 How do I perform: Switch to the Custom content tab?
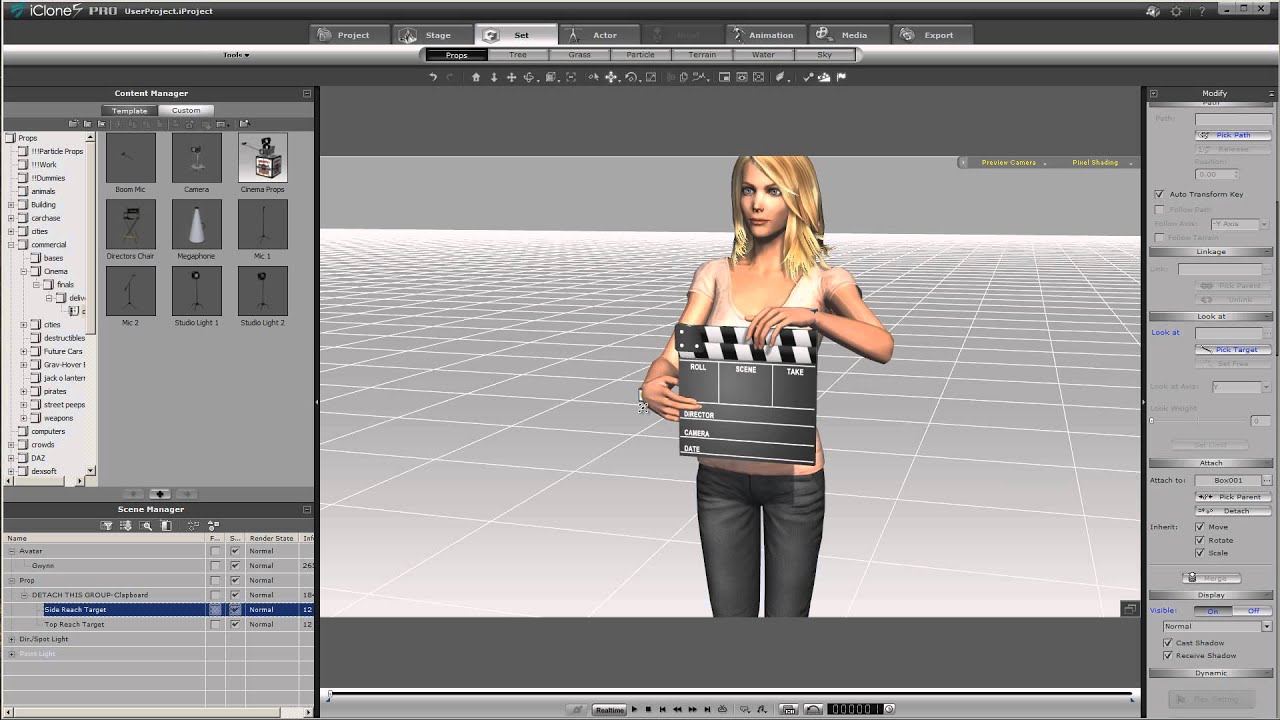(186, 110)
